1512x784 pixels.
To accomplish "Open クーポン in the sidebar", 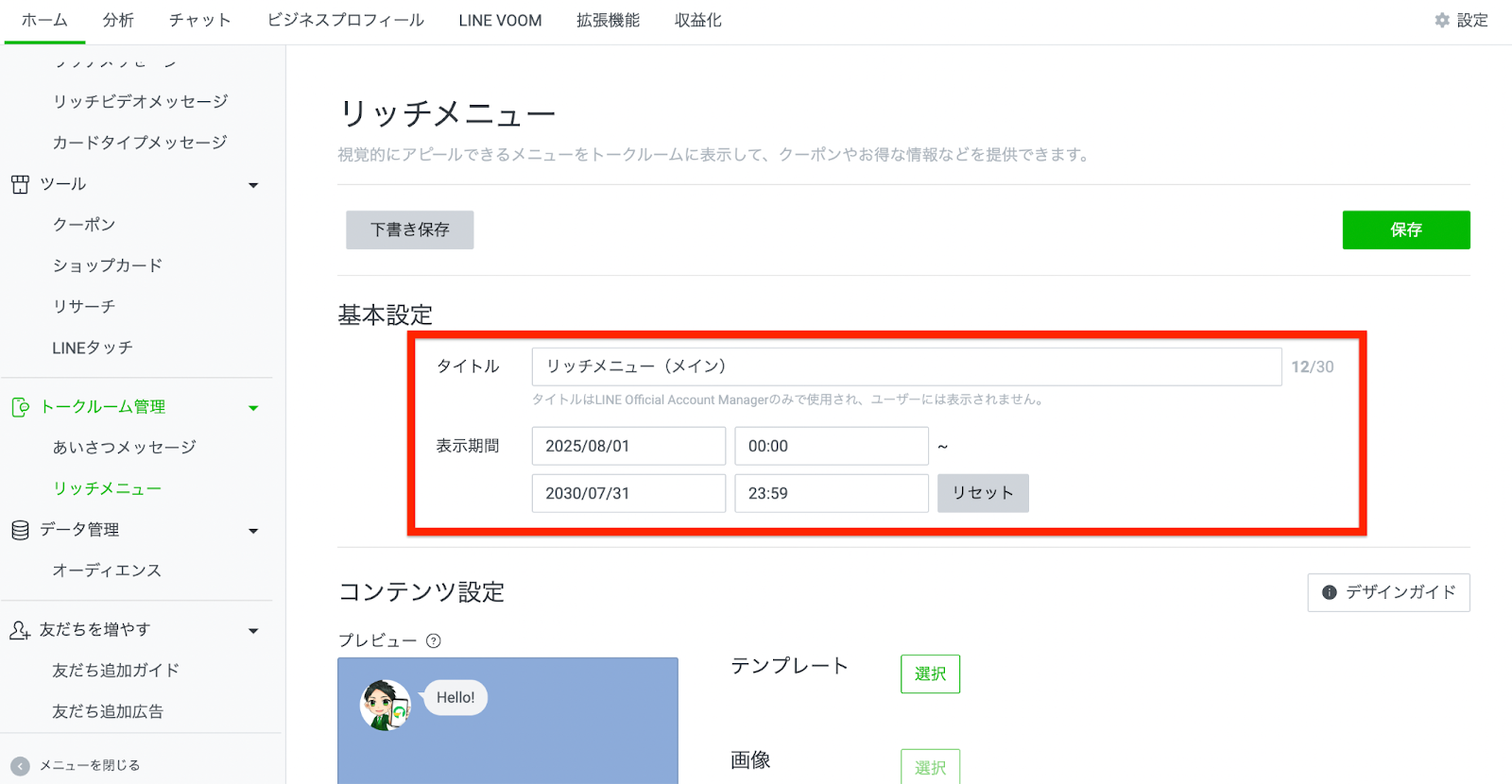I will [84, 225].
